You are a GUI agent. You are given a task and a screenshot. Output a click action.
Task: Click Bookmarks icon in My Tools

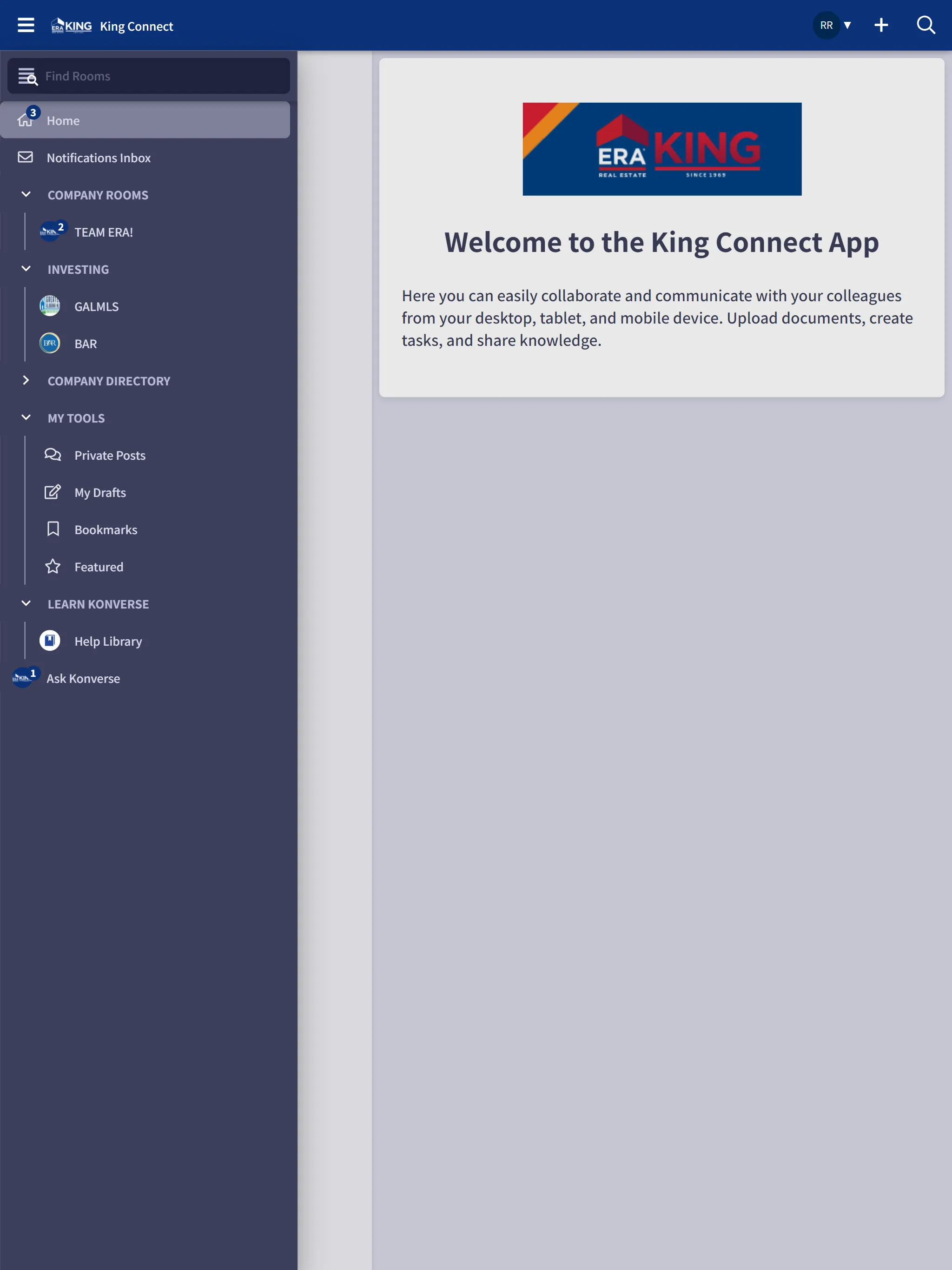click(x=52, y=529)
